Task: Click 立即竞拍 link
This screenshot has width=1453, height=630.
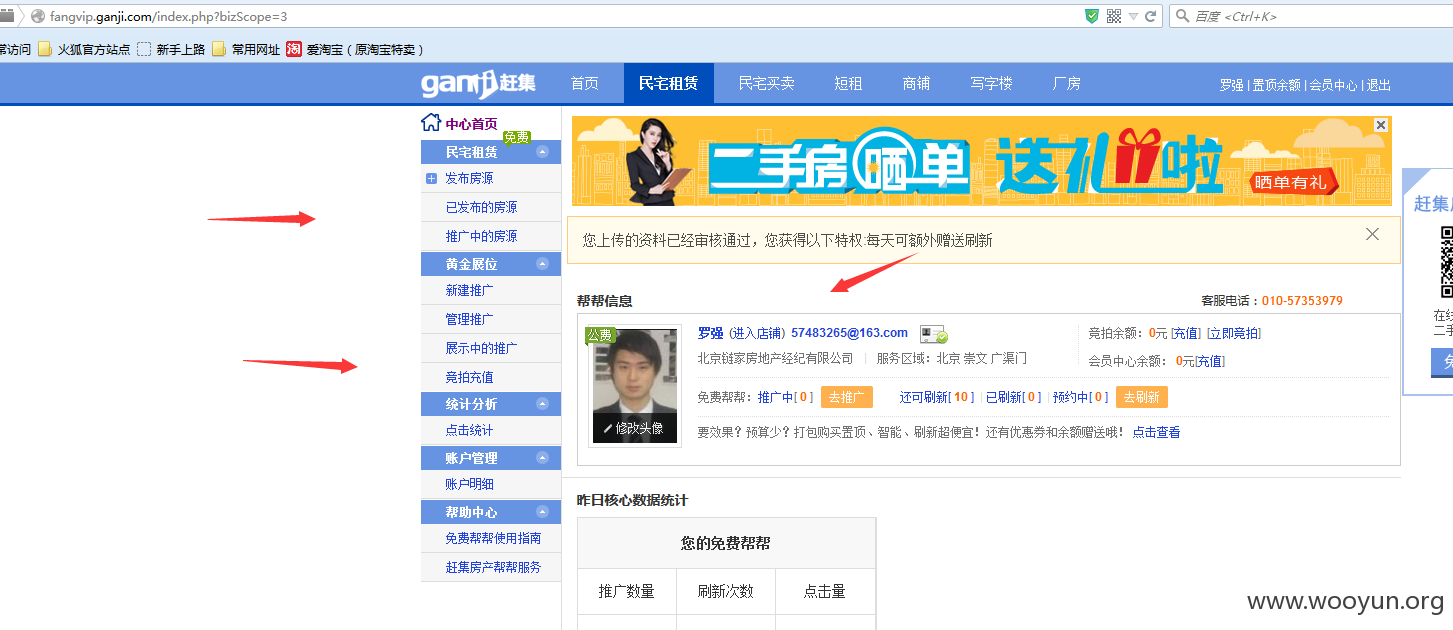Action: (x=1234, y=334)
